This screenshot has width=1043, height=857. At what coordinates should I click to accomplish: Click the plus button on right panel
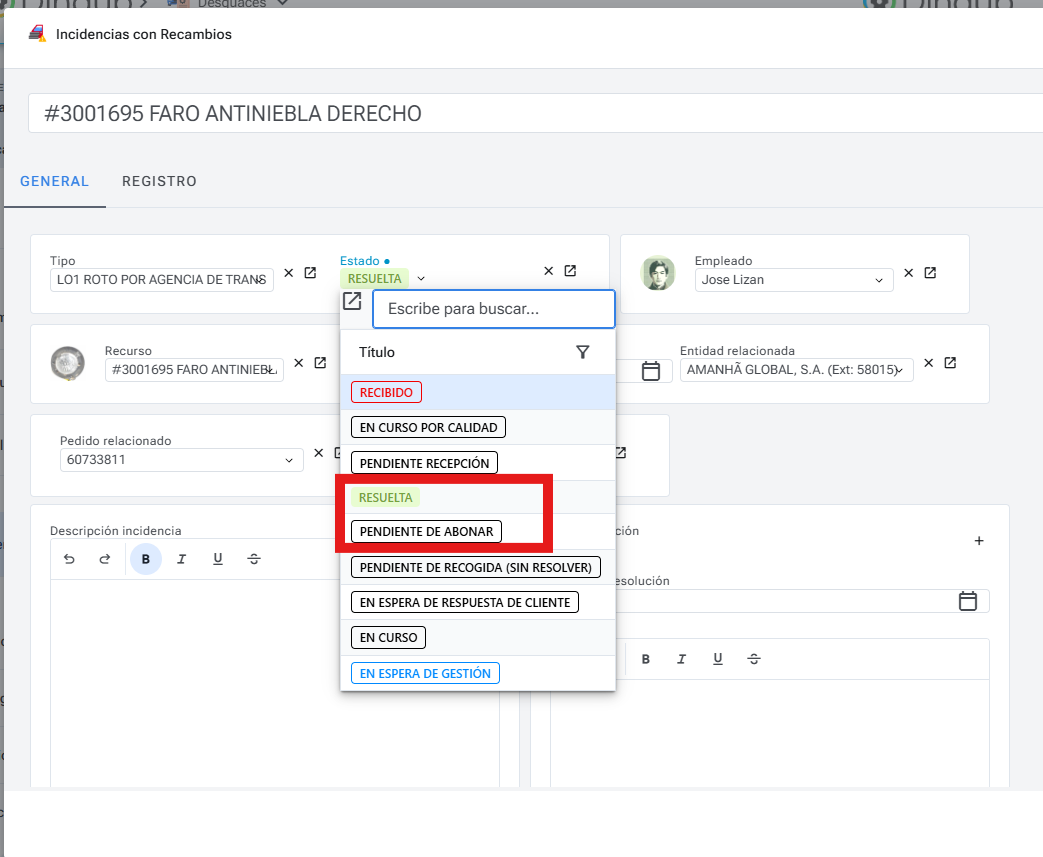(979, 541)
